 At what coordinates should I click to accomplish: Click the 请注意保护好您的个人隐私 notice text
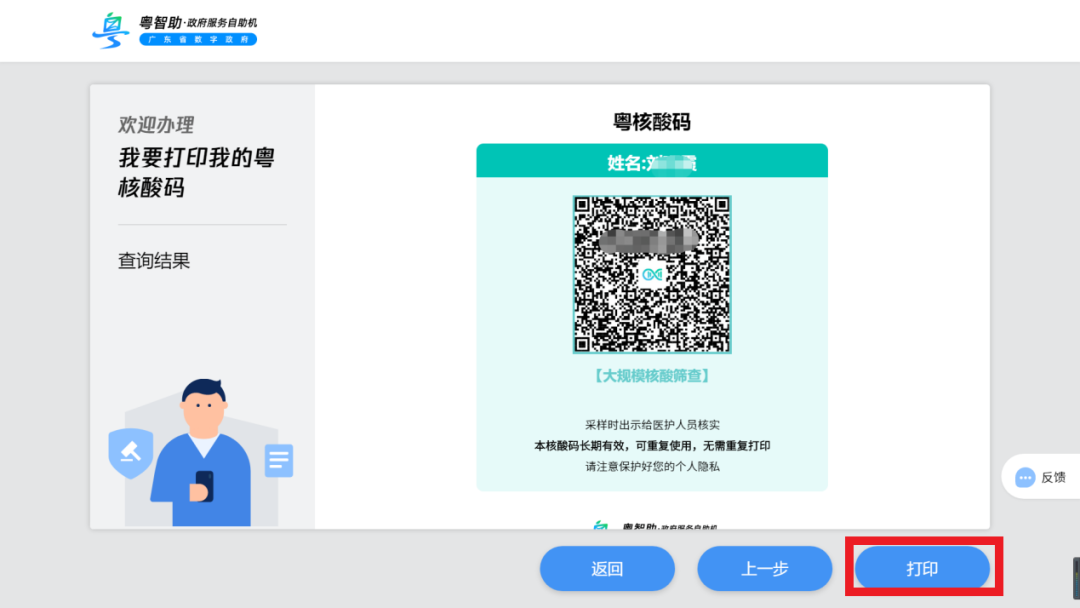652,466
